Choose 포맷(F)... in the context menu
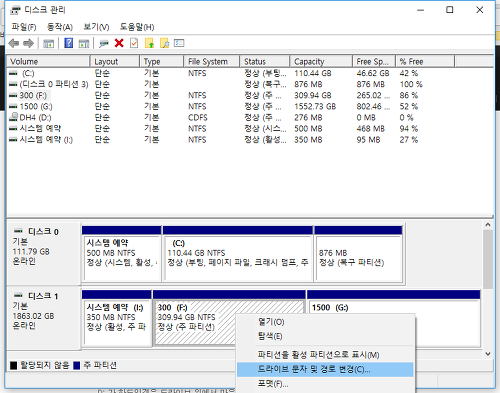The height and width of the screenshot is (393, 500). point(325,384)
